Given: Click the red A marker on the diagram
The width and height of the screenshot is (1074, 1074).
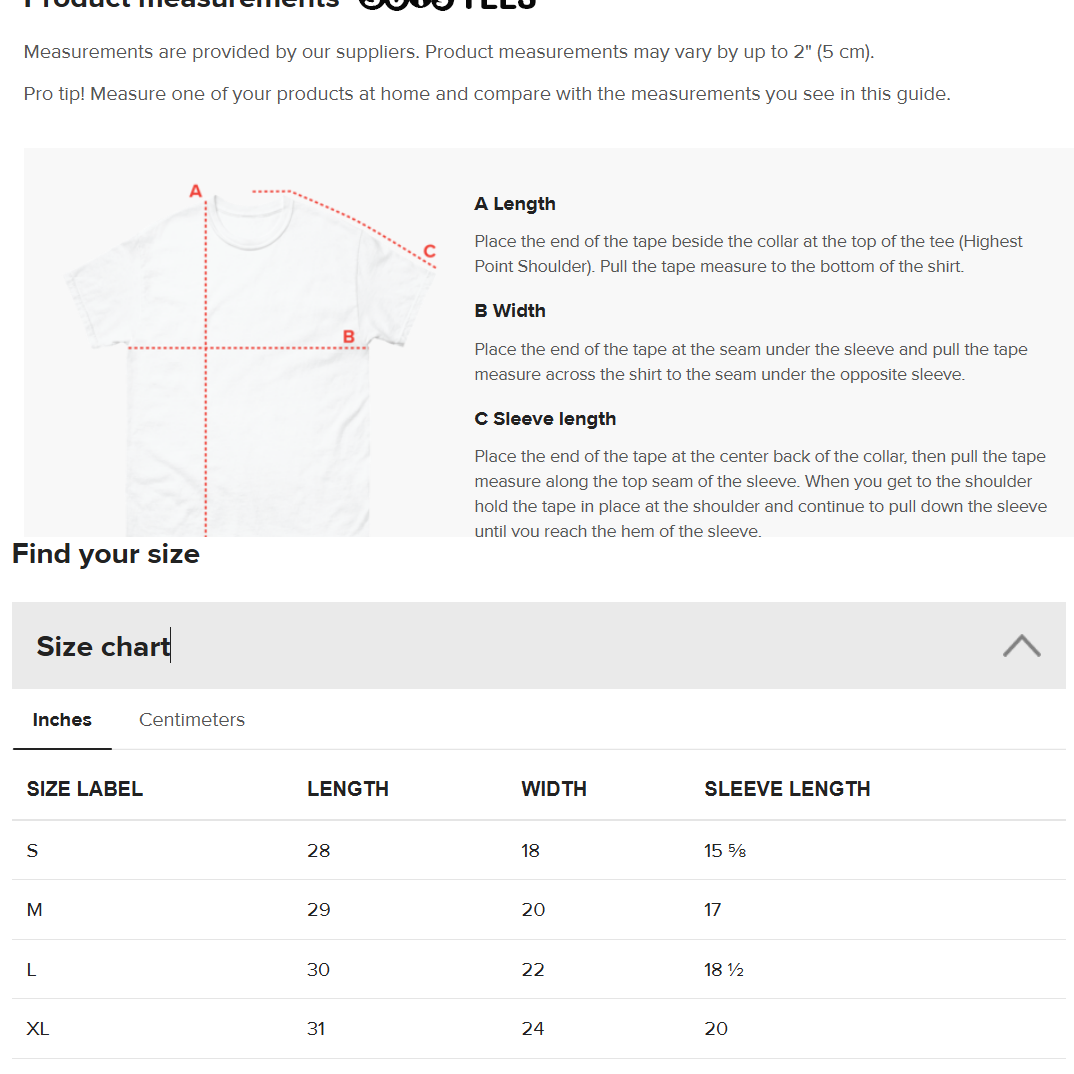Looking at the screenshot, I should click(196, 191).
